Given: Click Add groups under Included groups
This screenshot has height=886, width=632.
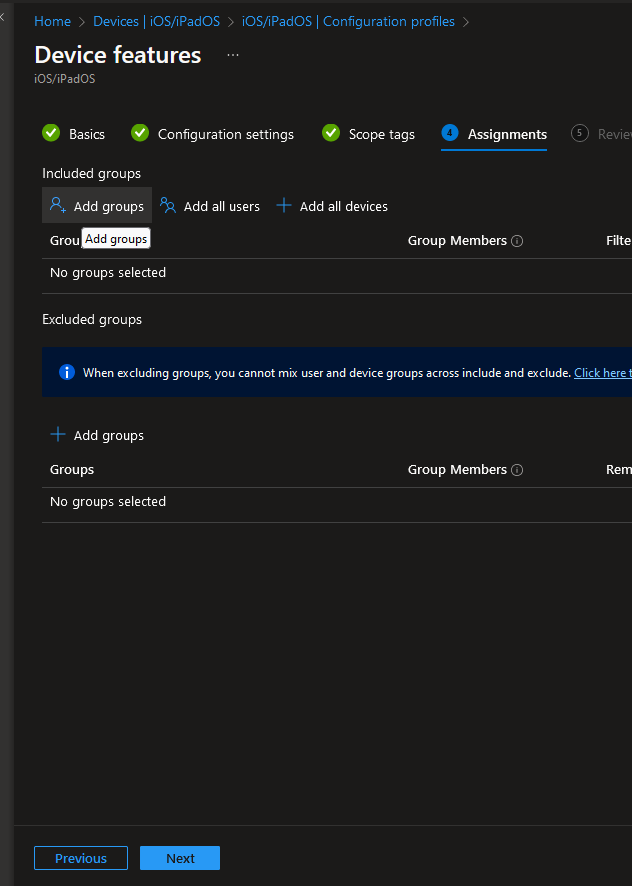Looking at the screenshot, I should pos(97,206).
